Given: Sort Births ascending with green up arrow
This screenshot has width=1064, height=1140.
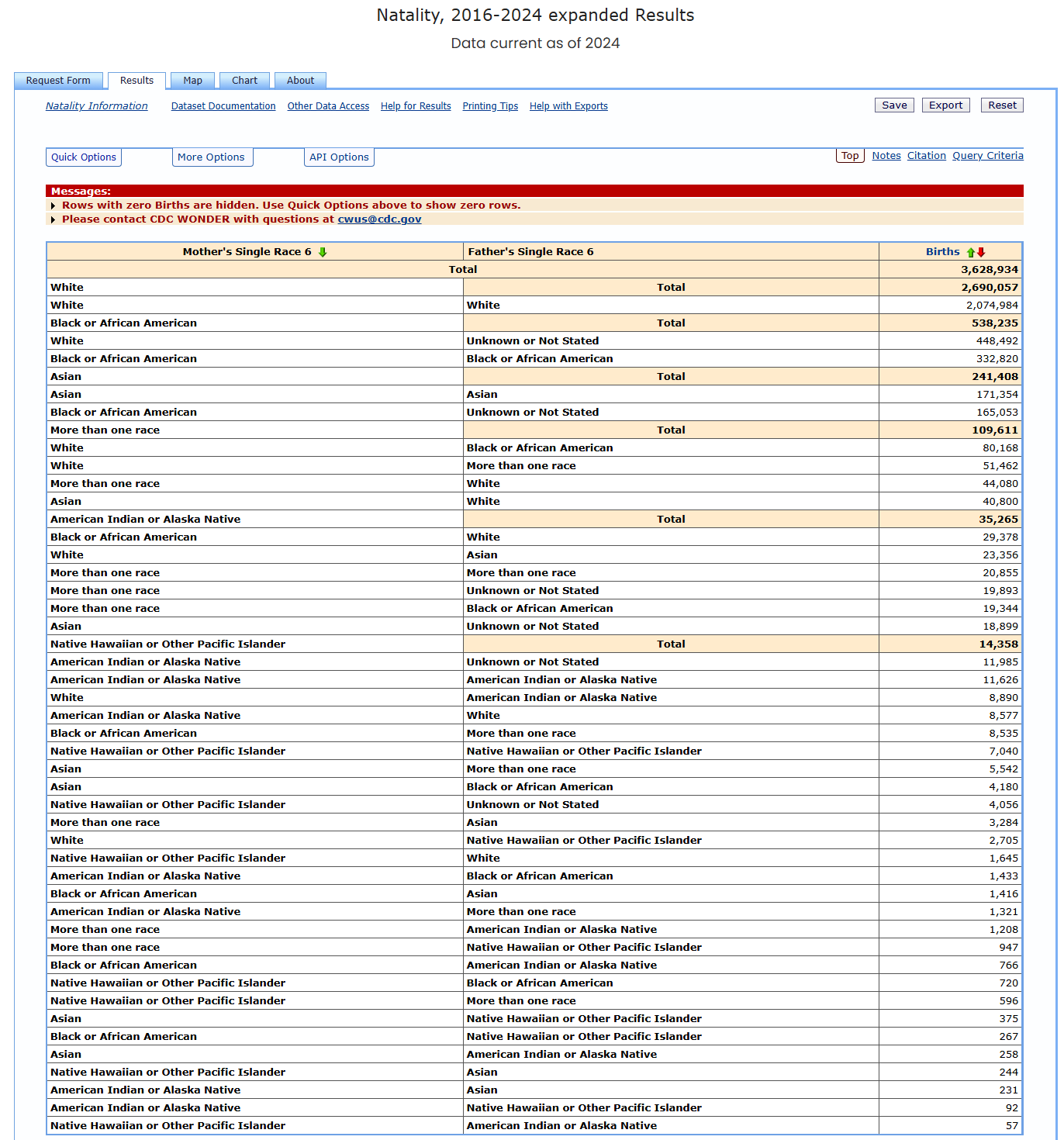Looking at the screenshot, I should tap(970, 252).
